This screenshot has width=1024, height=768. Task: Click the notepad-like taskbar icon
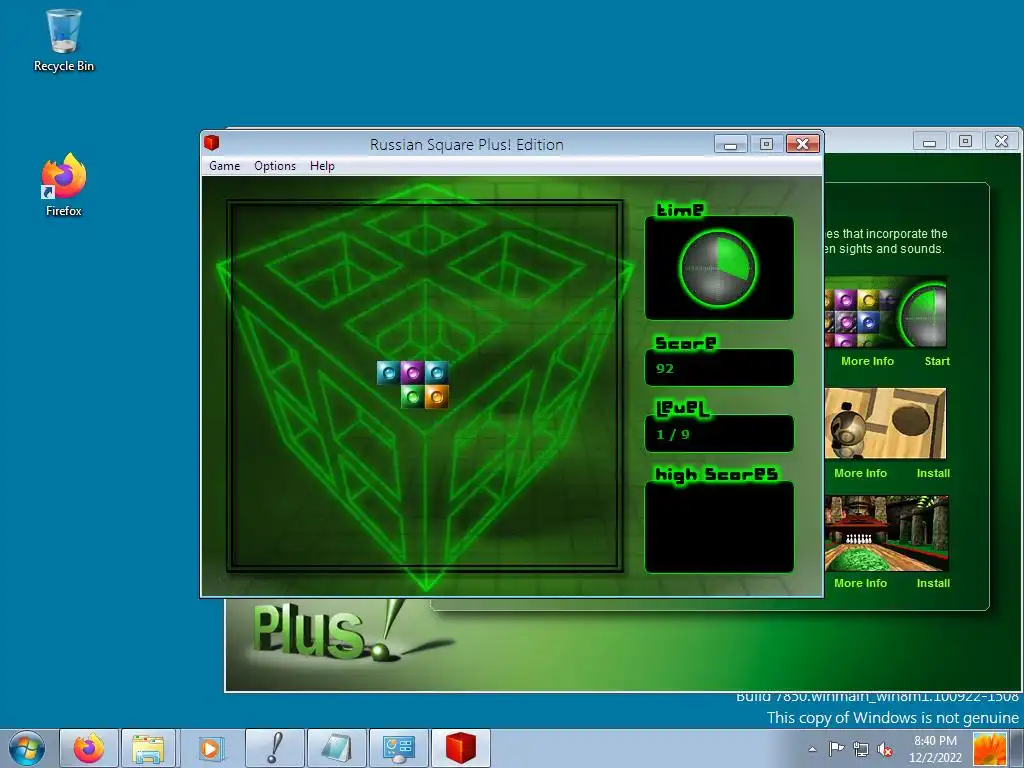(336, 748)
